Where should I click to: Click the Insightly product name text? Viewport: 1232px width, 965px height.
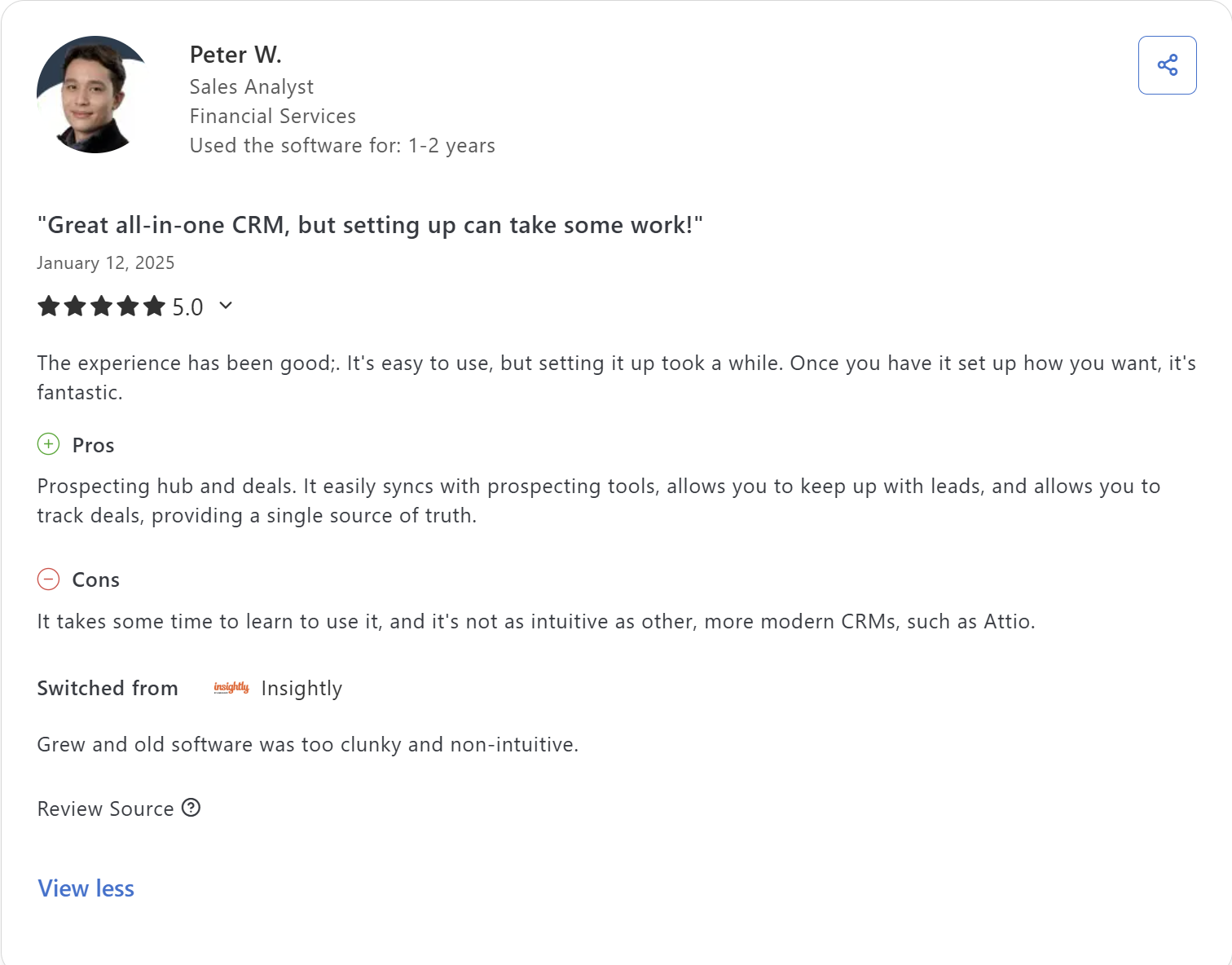[x=301, y=688]
